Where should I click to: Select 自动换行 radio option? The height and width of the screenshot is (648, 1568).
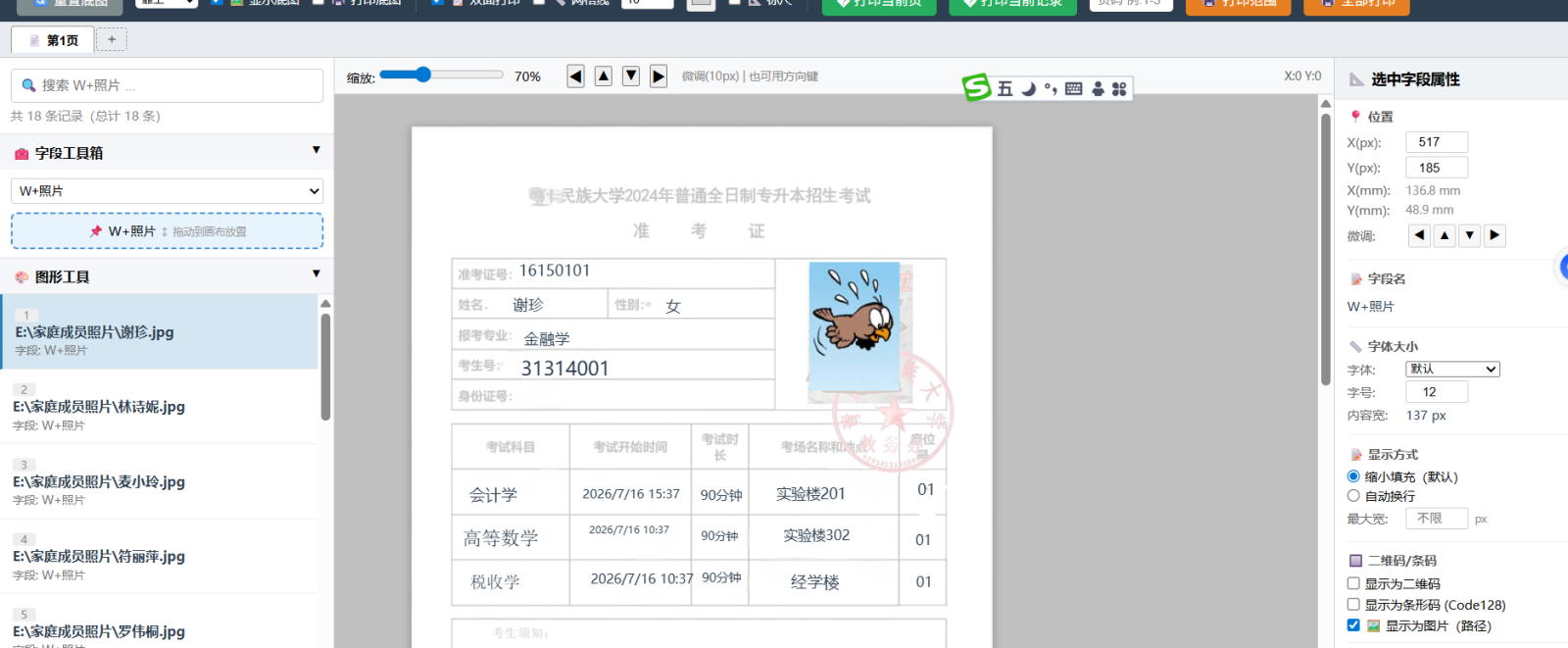(1353, 496)
